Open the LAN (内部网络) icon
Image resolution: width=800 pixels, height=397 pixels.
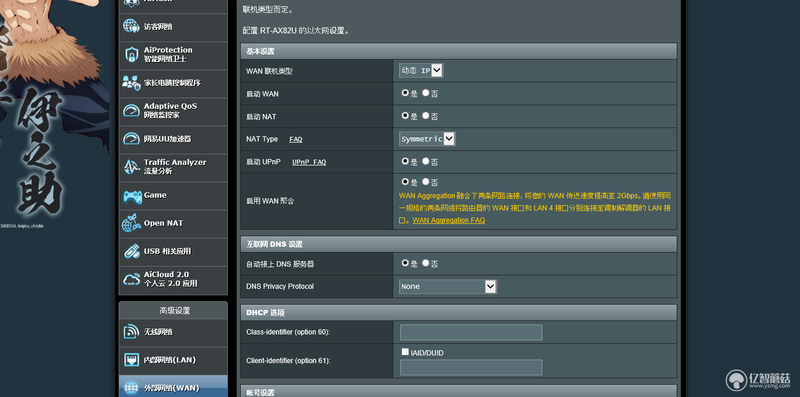click(x=131, y=360)
